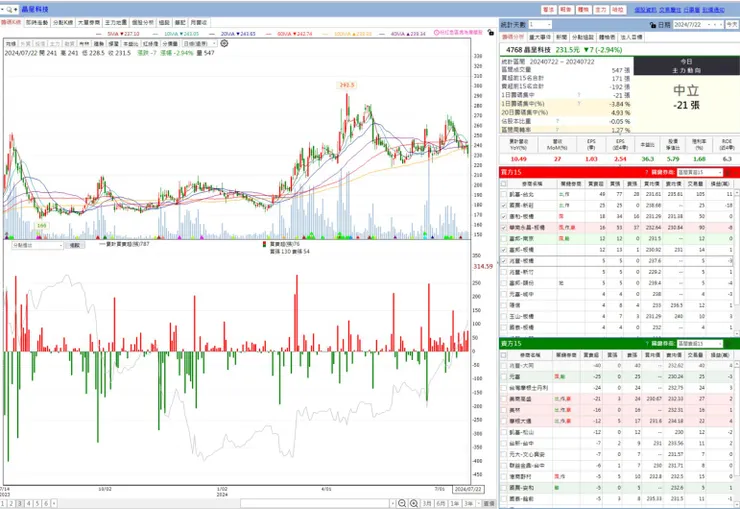The image size is (740, 509).
Task: Open the 體檢表 tab in right panel
Action: [x=607, y=37]
